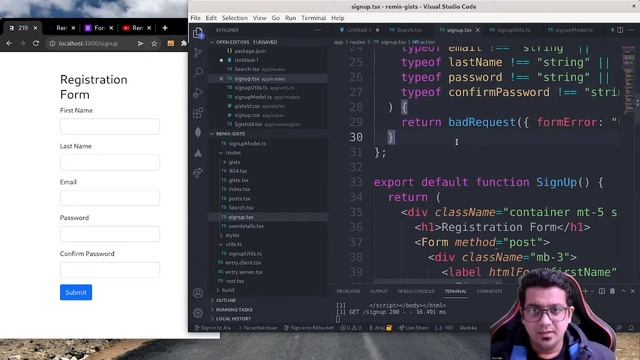Close the signup.tsx editor tab
The image size is (640, 360).
coord(478,30)
